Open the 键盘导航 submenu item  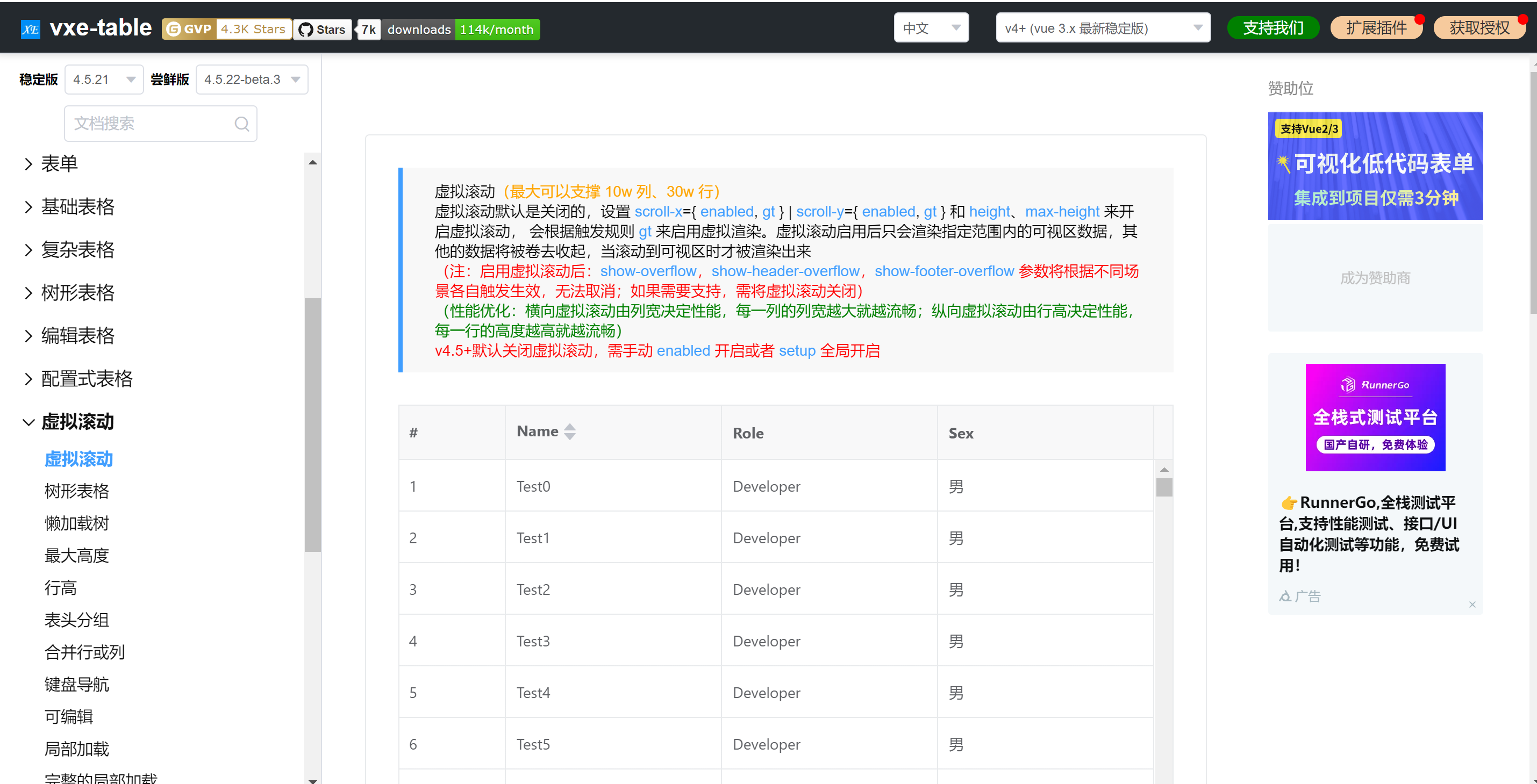tap(76, 684)
